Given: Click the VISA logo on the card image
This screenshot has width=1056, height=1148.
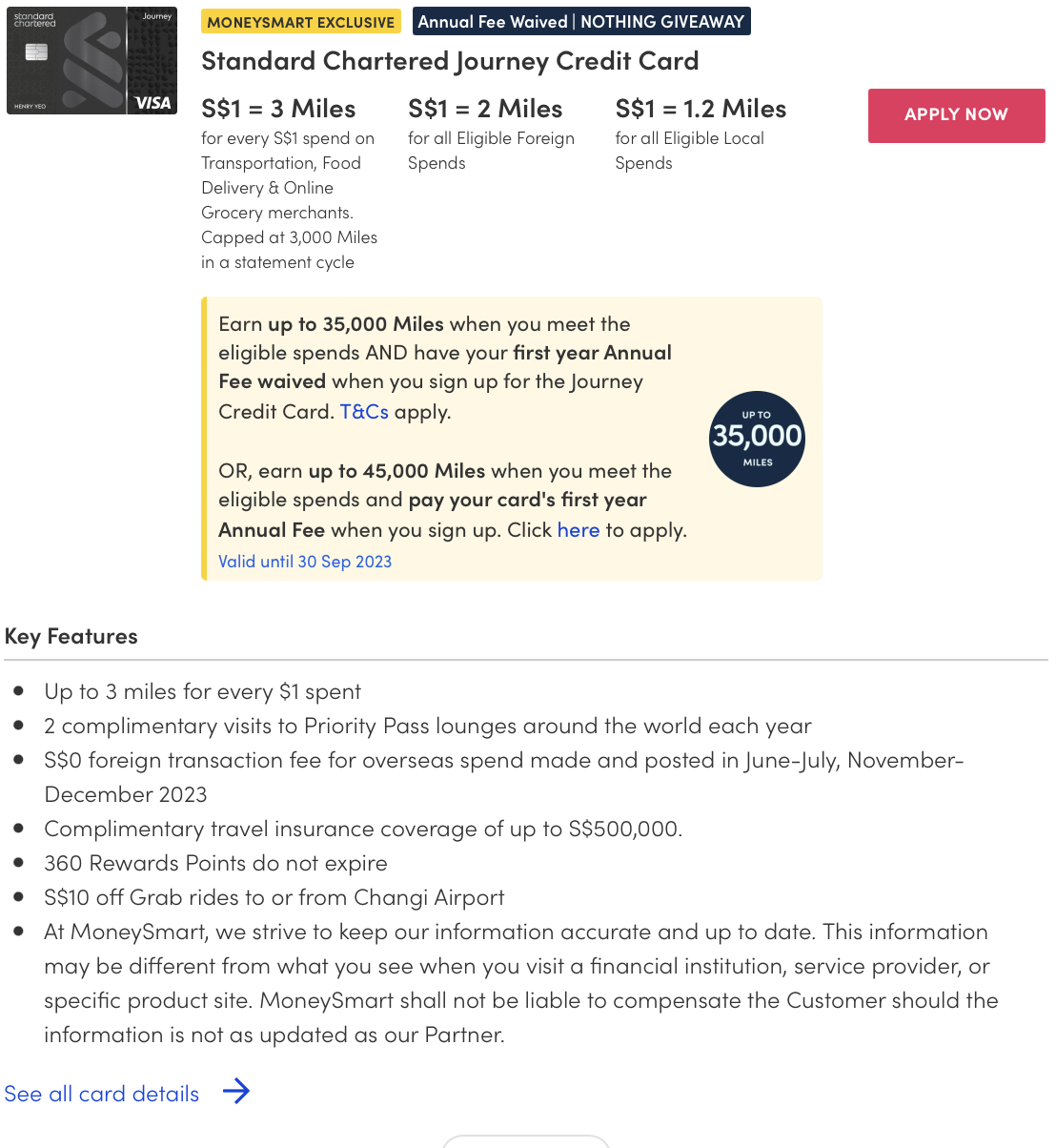Looking at the screenshot, I should pos(152,103).
